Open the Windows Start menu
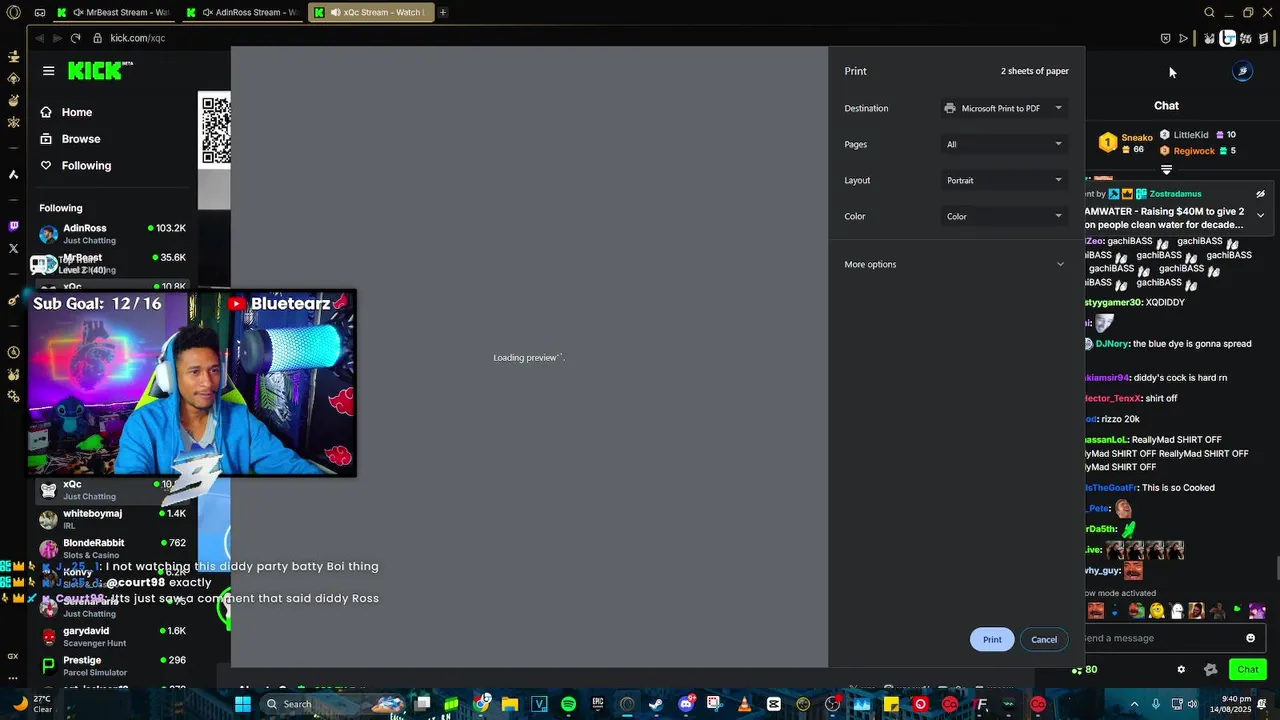Screen dimensions: 1280x720 click(242, 704)
